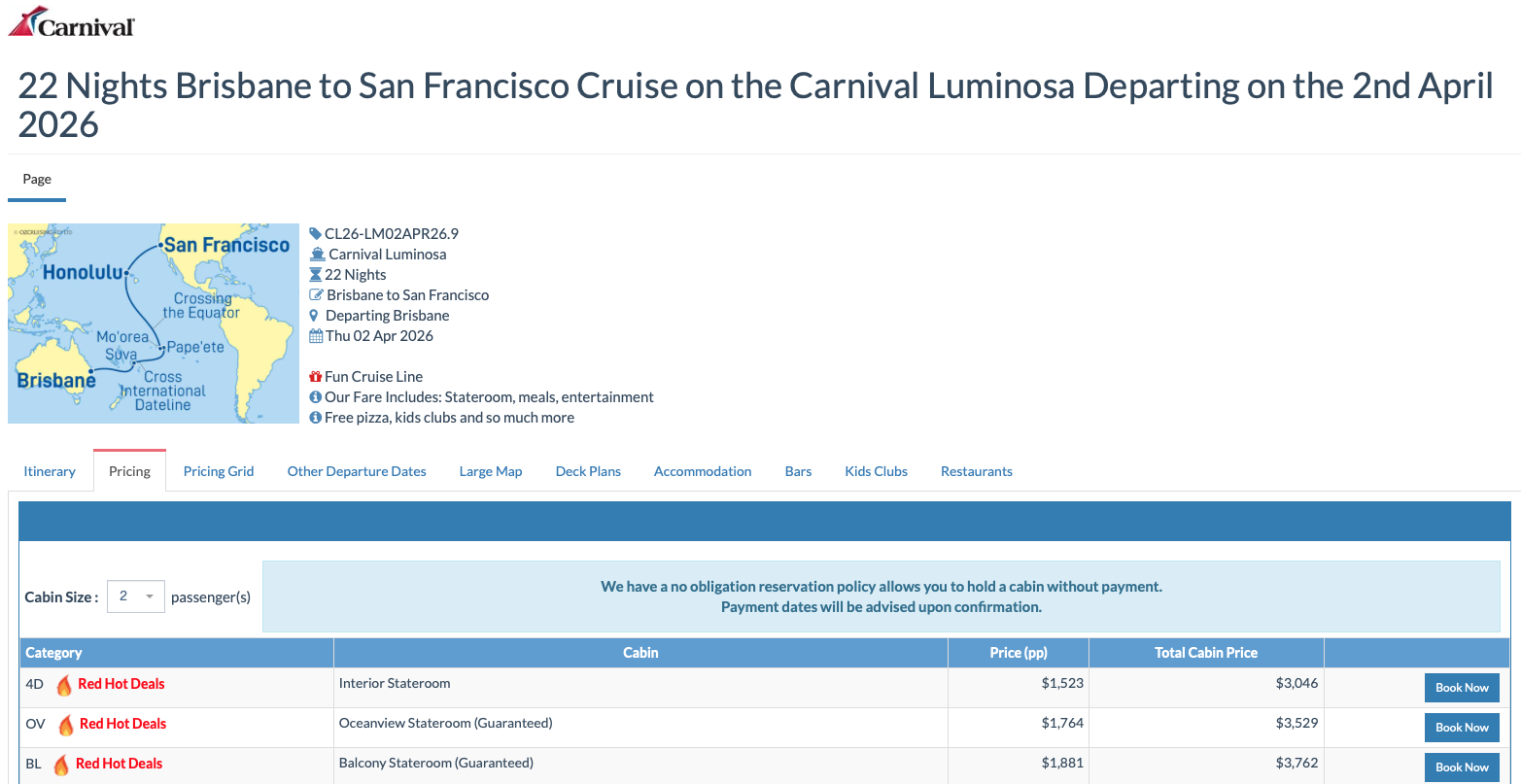Click the calendar icon beside Thu 02 Apr 2026
This screenshot has width=1521, height=784.
click(x=315, y=336)
